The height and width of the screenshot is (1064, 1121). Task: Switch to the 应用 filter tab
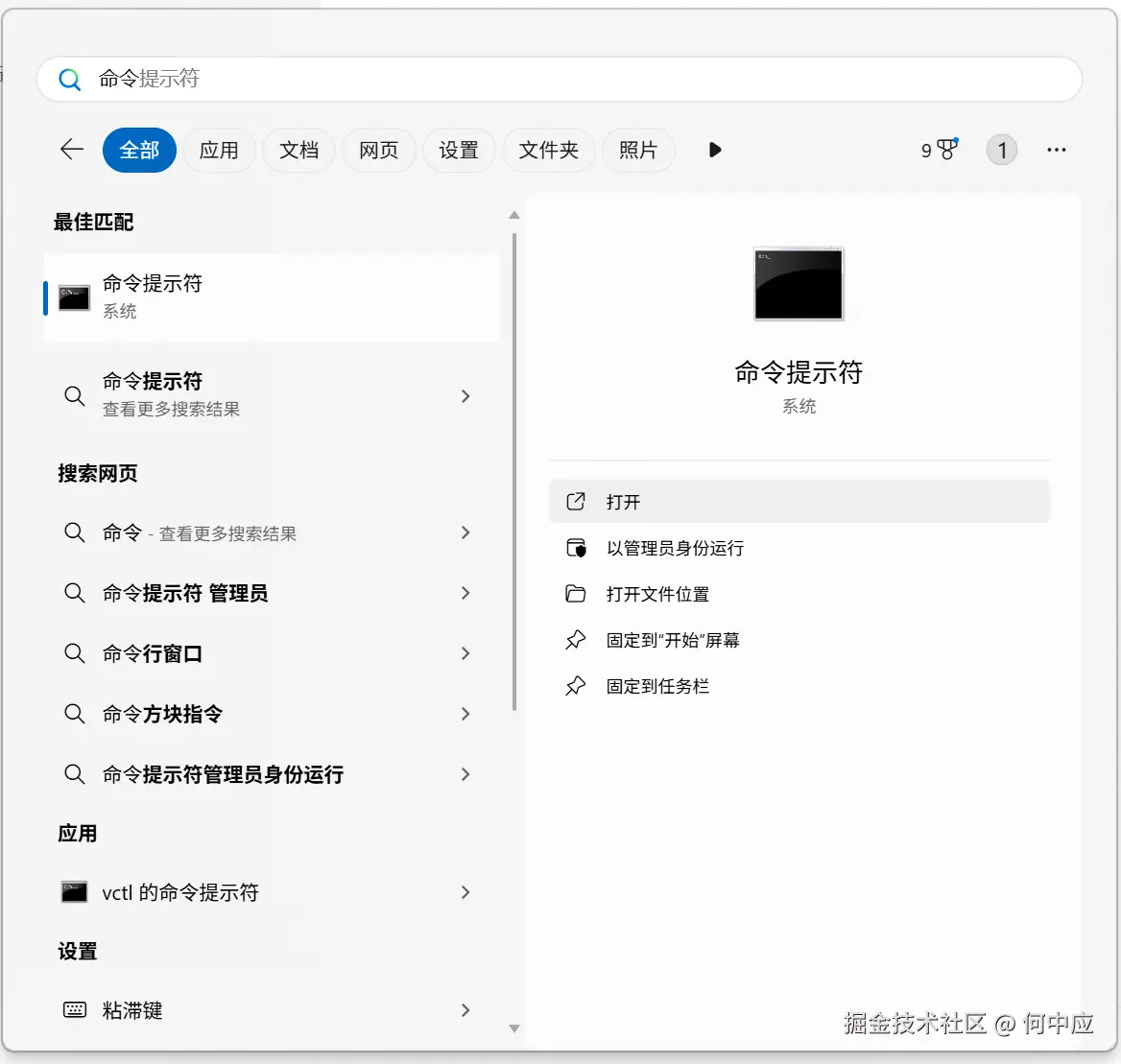pos(219,150)
